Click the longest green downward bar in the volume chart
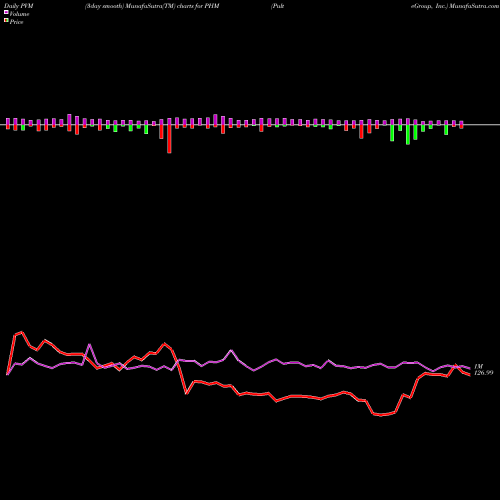This screenshot has height=500, width=500. coord(408,135)
